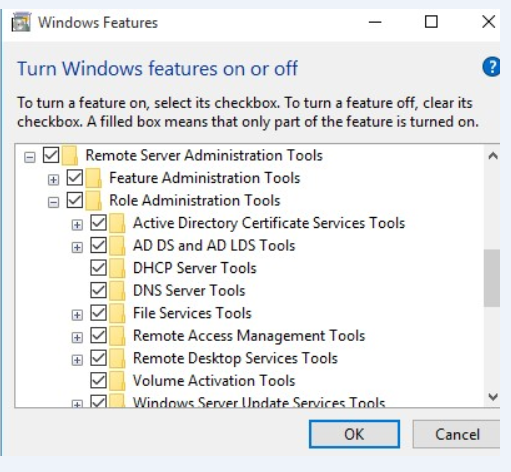Viewport: 511px width, 472px height.
Task: Select Remote Access Management Tools label
Action: coord(249,336)
